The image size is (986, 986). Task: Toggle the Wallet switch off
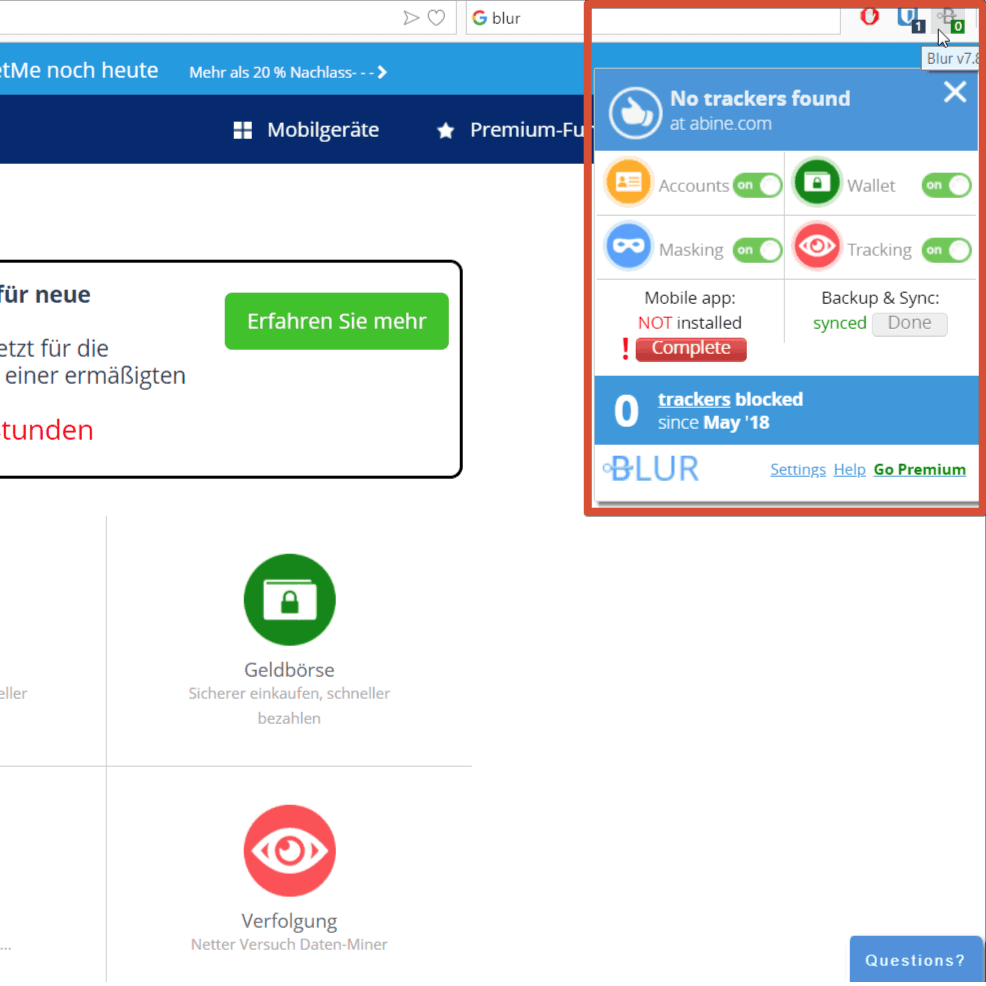tap(946, 186)
